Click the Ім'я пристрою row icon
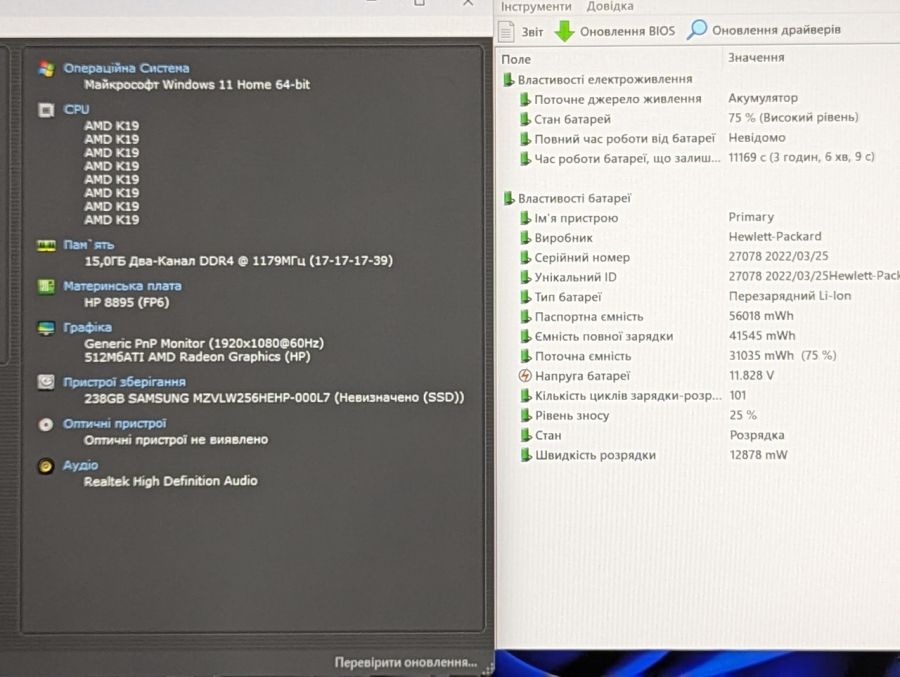Image resolution: width=900 pixels, height=677 pixels. coord(525,218)
